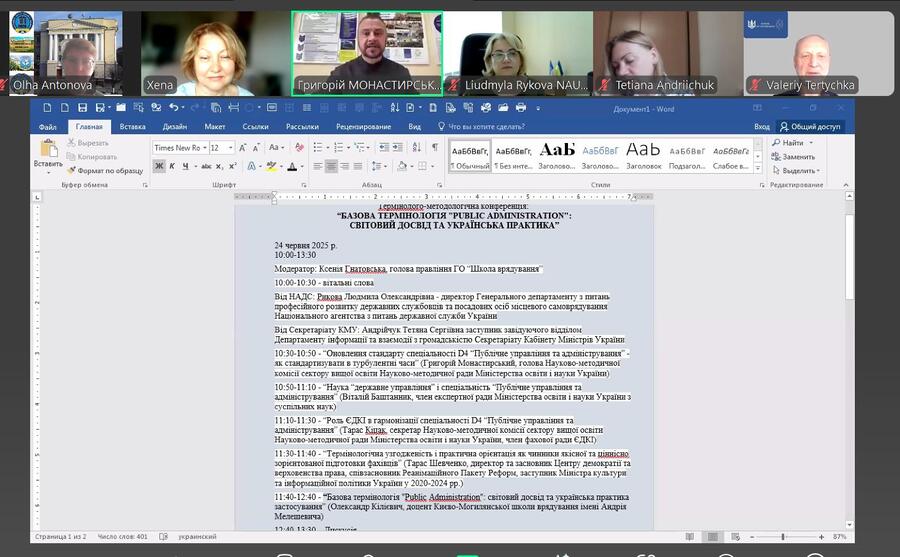Switch to the Вид tab

click(414, 127)
